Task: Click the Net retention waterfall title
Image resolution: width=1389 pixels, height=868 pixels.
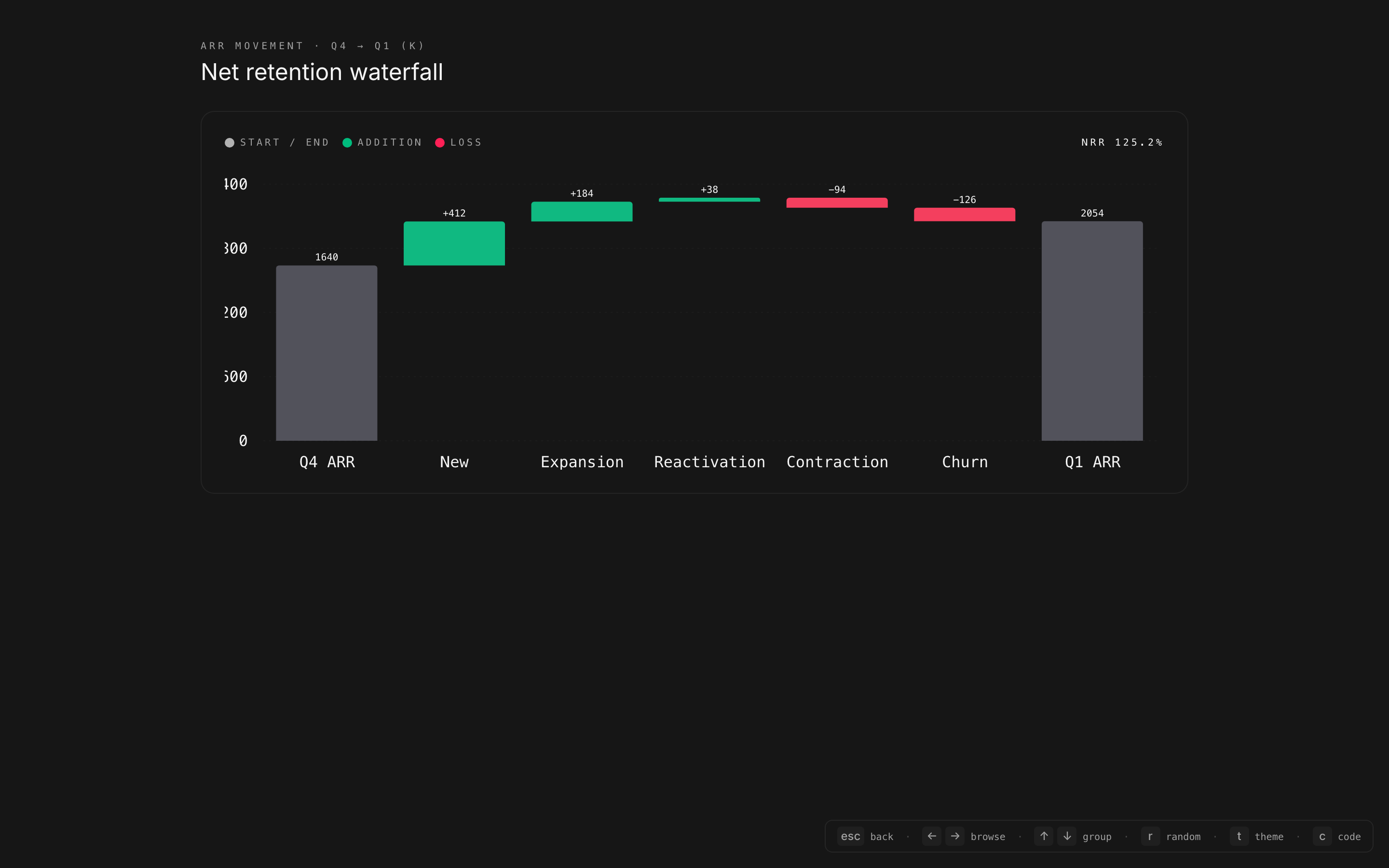Action: pos(322,72)
